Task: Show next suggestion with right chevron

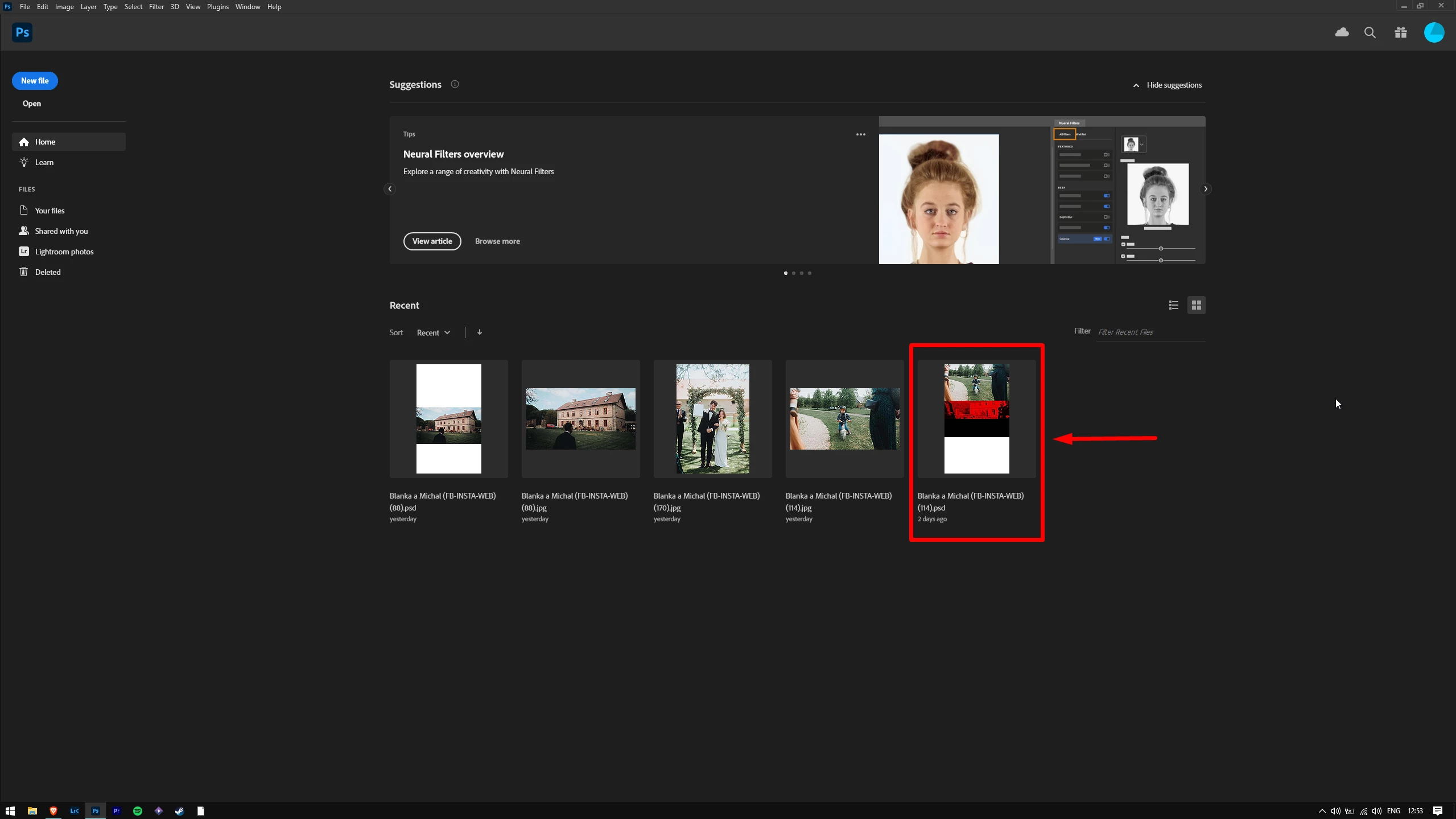Action: pyautogui.click(x=1205, y=189)
